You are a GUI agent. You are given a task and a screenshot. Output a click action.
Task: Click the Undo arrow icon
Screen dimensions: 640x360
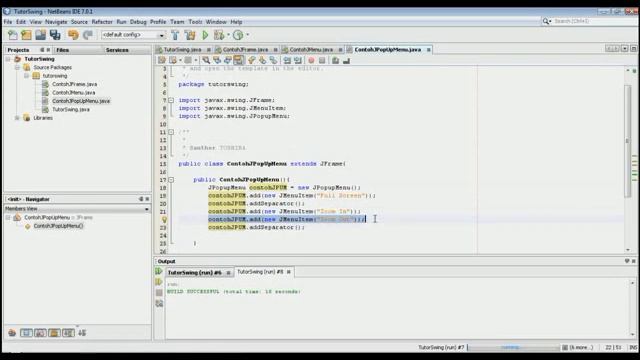[x=73, y=35]
